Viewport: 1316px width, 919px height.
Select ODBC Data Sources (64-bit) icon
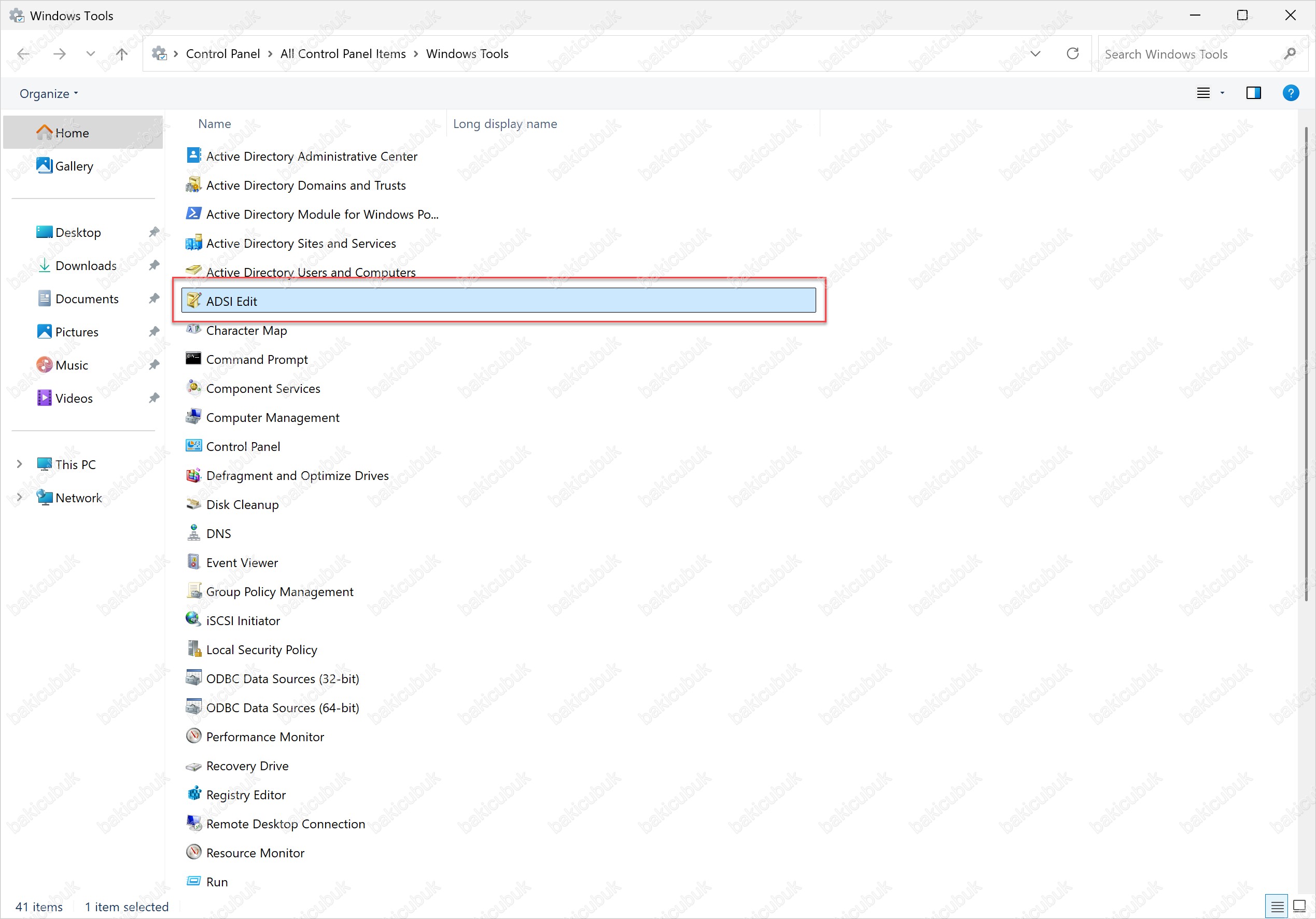[x=194, y=707]
